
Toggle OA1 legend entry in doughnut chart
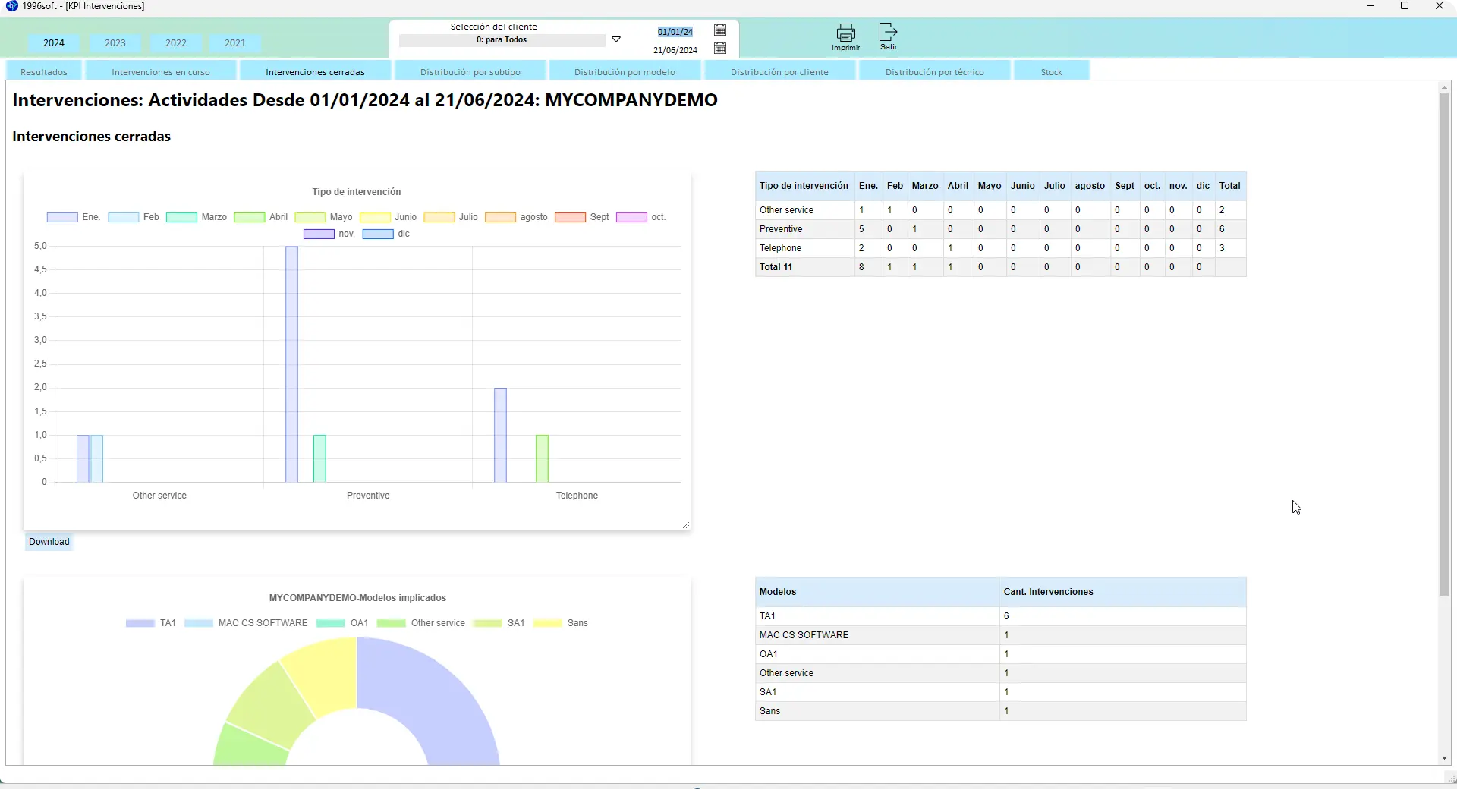pos(342,623)
